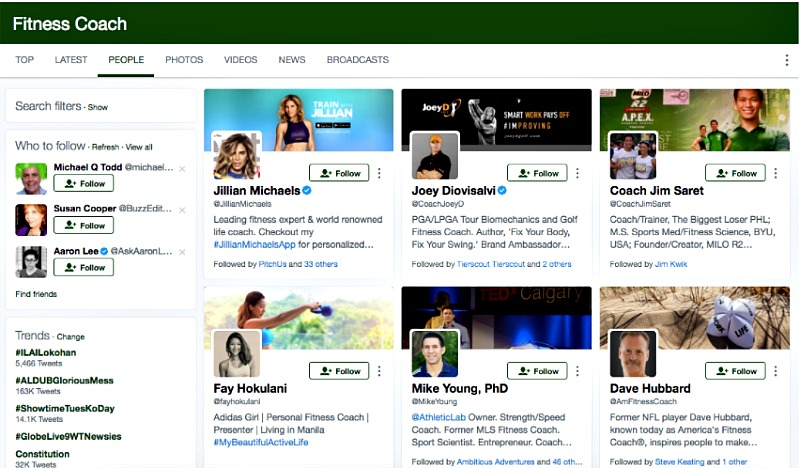Switch to the NEWS tab

click(292, 60)
